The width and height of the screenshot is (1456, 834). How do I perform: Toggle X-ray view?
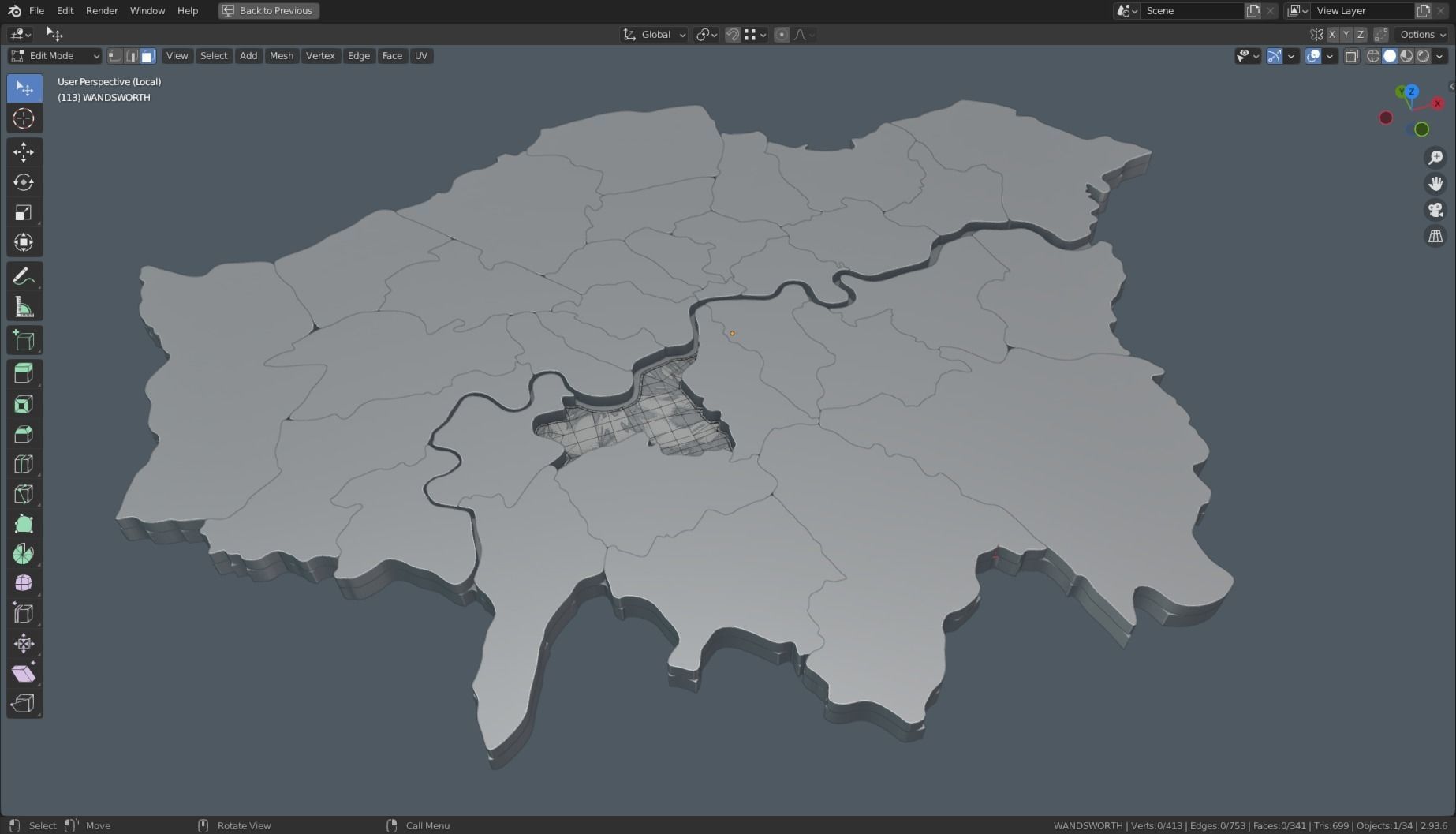(1352, 56)
